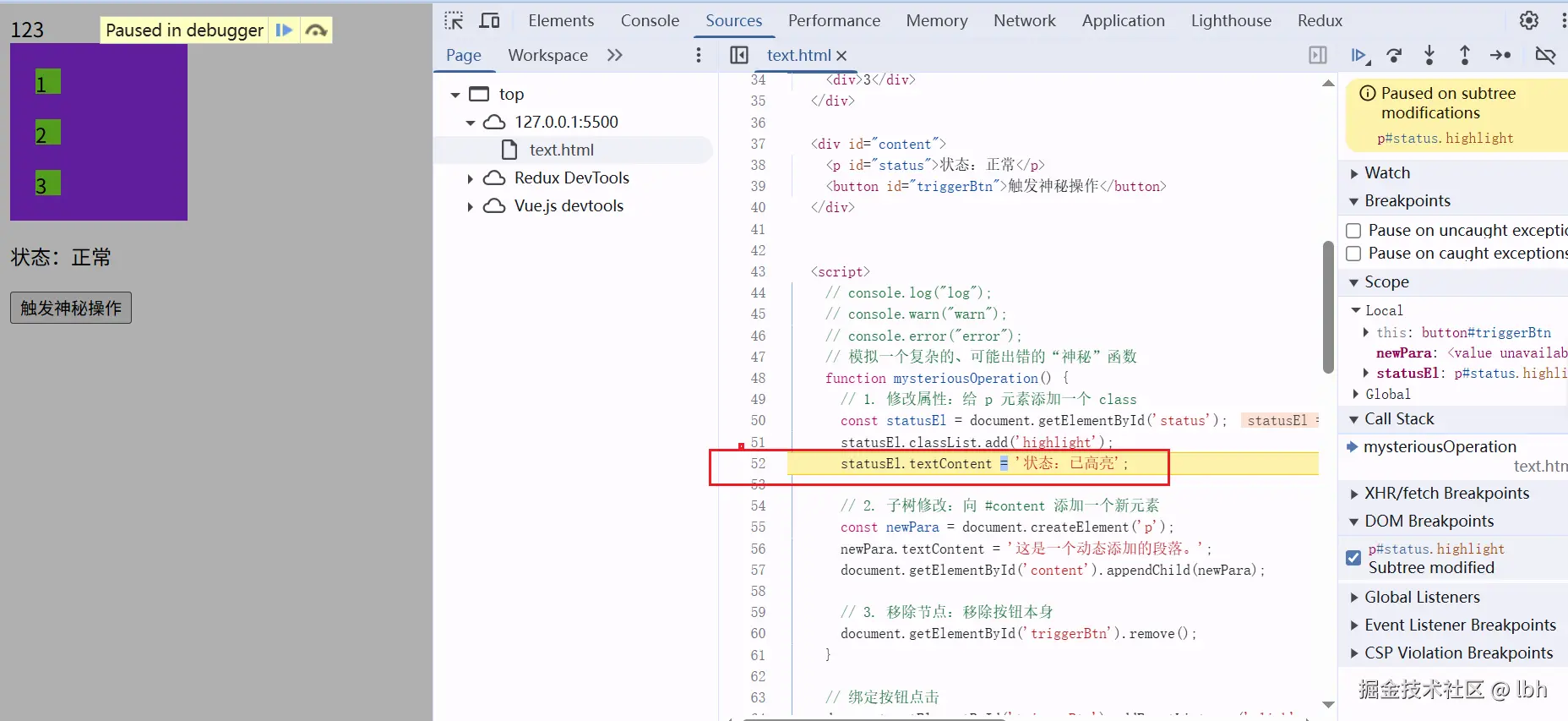Open the Memory tab
The width and height of the screenshot is (1568, 721).
tap(937, 20)
